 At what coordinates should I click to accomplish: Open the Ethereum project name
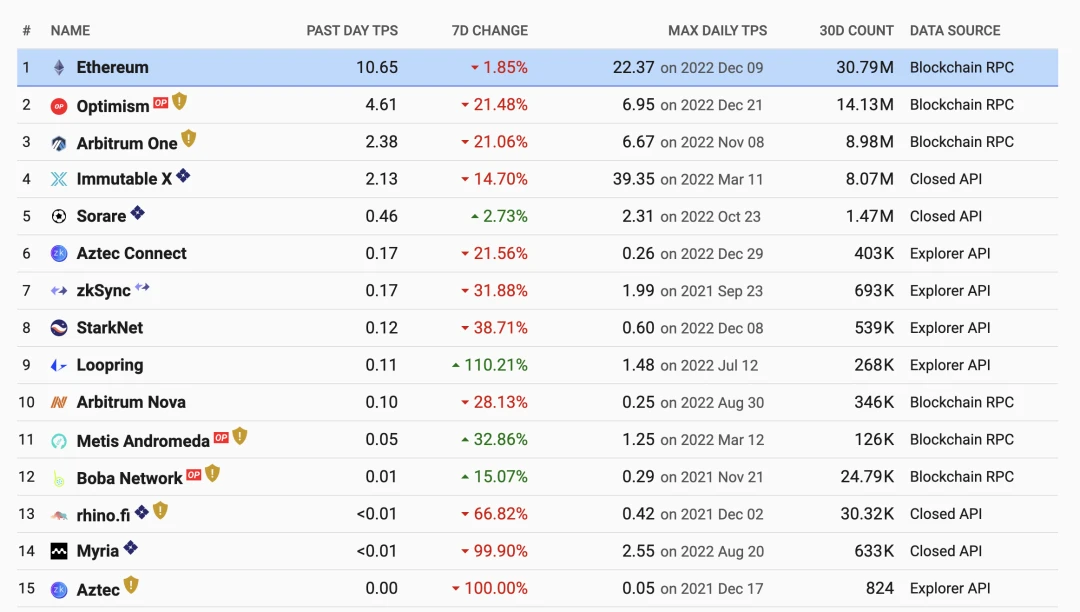pos(112,67)
